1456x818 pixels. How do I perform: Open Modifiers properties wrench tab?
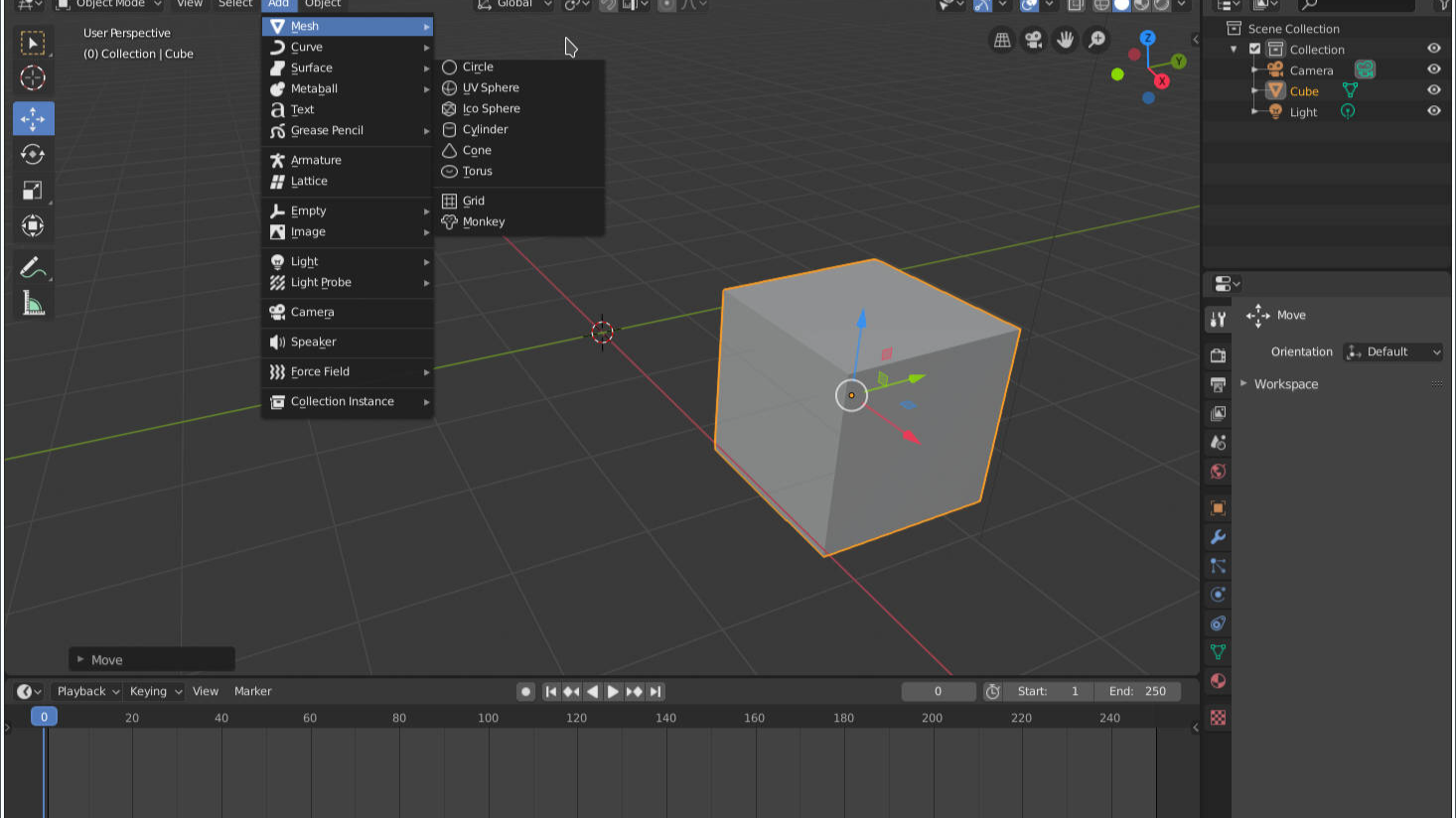[1218, 537]
